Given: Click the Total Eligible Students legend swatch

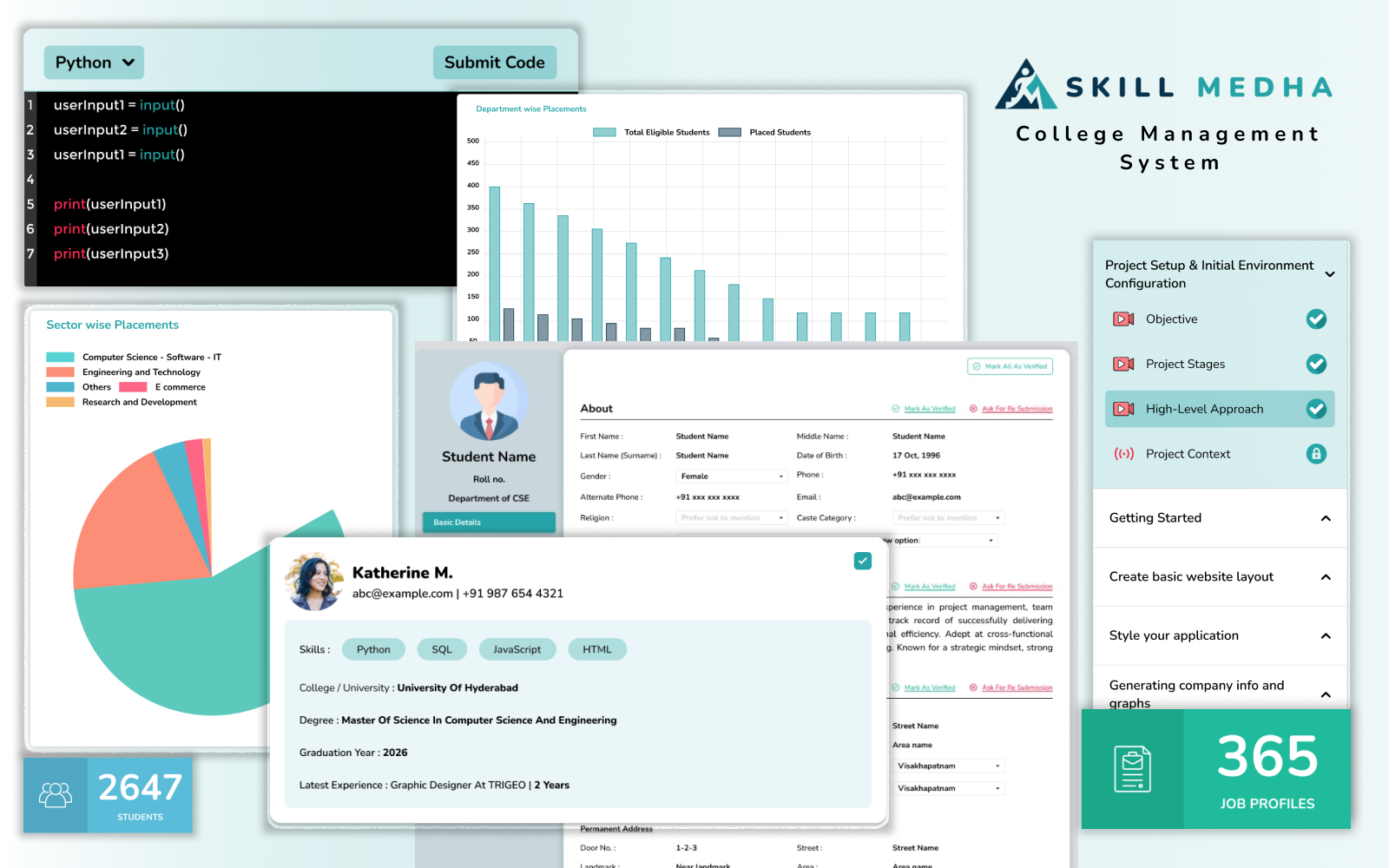Looking at the screenshot, I should (604, 133).
